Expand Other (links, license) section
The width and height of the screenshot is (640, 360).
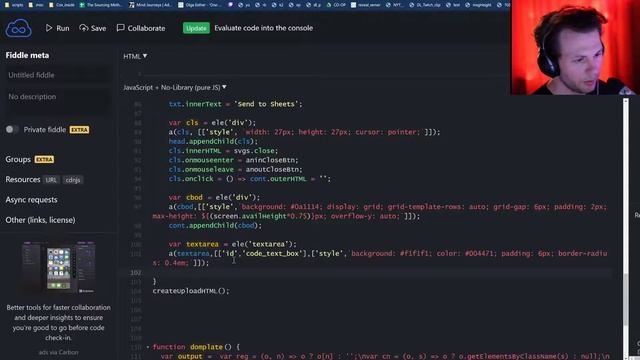point(40,220)
